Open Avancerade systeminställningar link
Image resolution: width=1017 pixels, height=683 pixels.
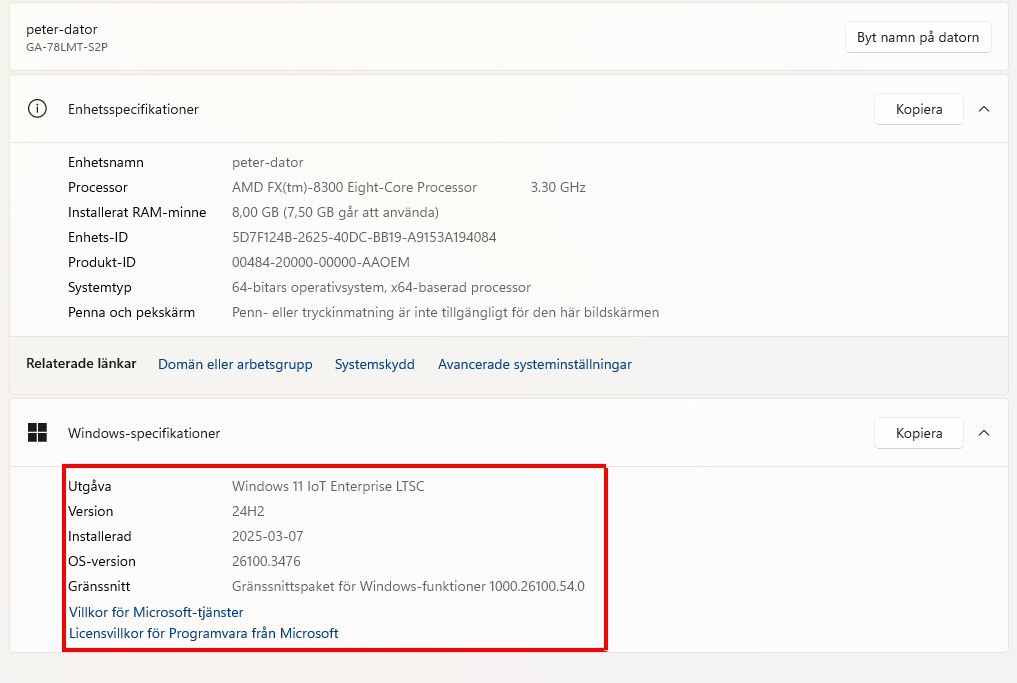pyautogui.click(x=534, y=365)
